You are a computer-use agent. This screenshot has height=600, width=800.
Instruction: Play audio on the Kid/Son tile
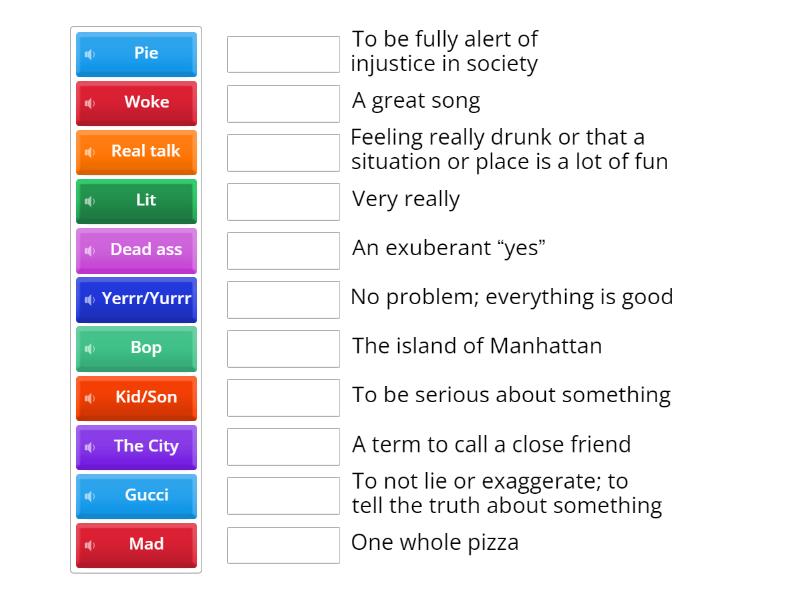(88, 397)
